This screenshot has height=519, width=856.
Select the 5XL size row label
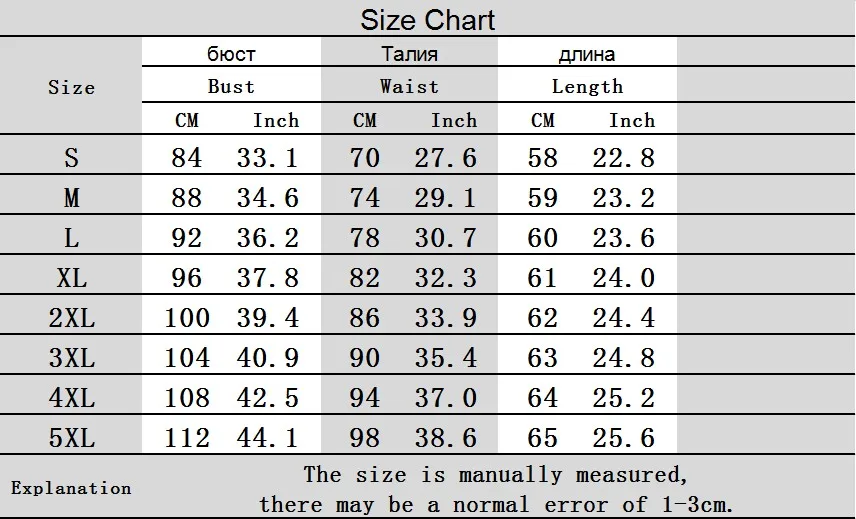[71, 437]
